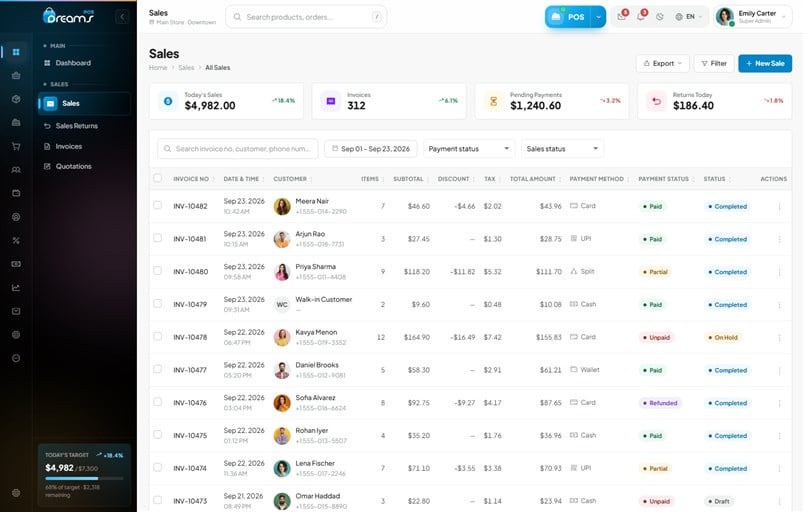Click the Pending Payments hourglass icon
The width and height of the screenshot is (804, 512).
click(493, 101)
